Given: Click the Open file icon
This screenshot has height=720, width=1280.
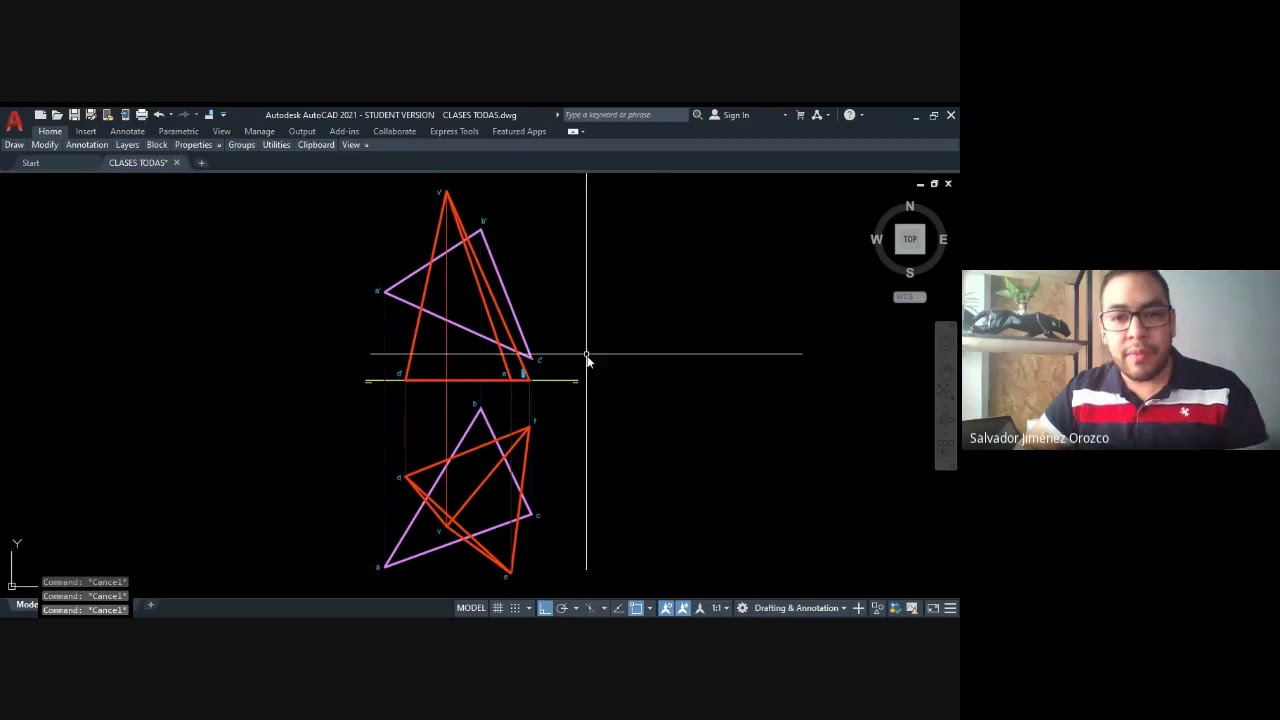Looking at the screenshot, I should (x=57, y=115).
